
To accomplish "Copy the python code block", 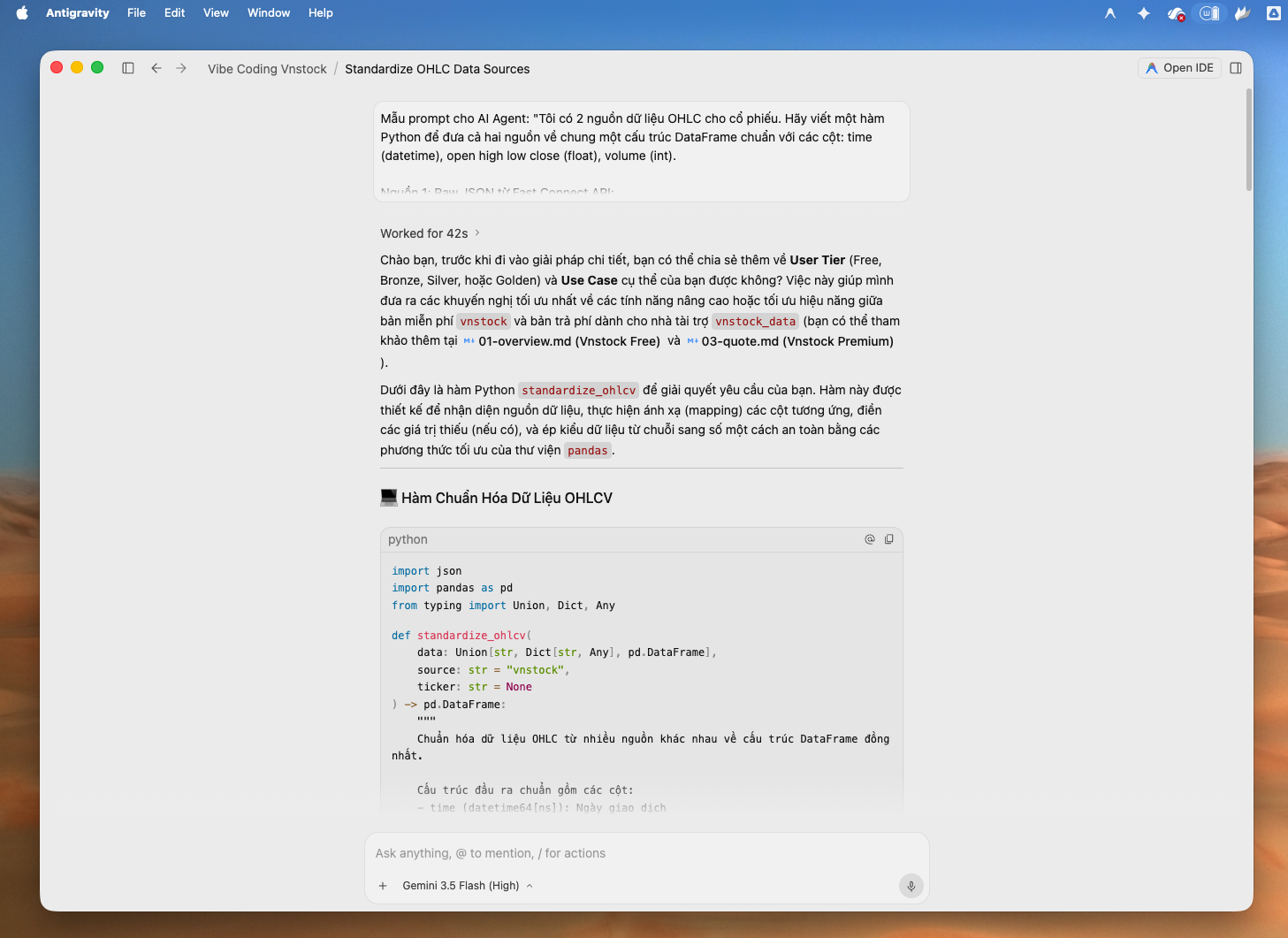I will point(889,539).
